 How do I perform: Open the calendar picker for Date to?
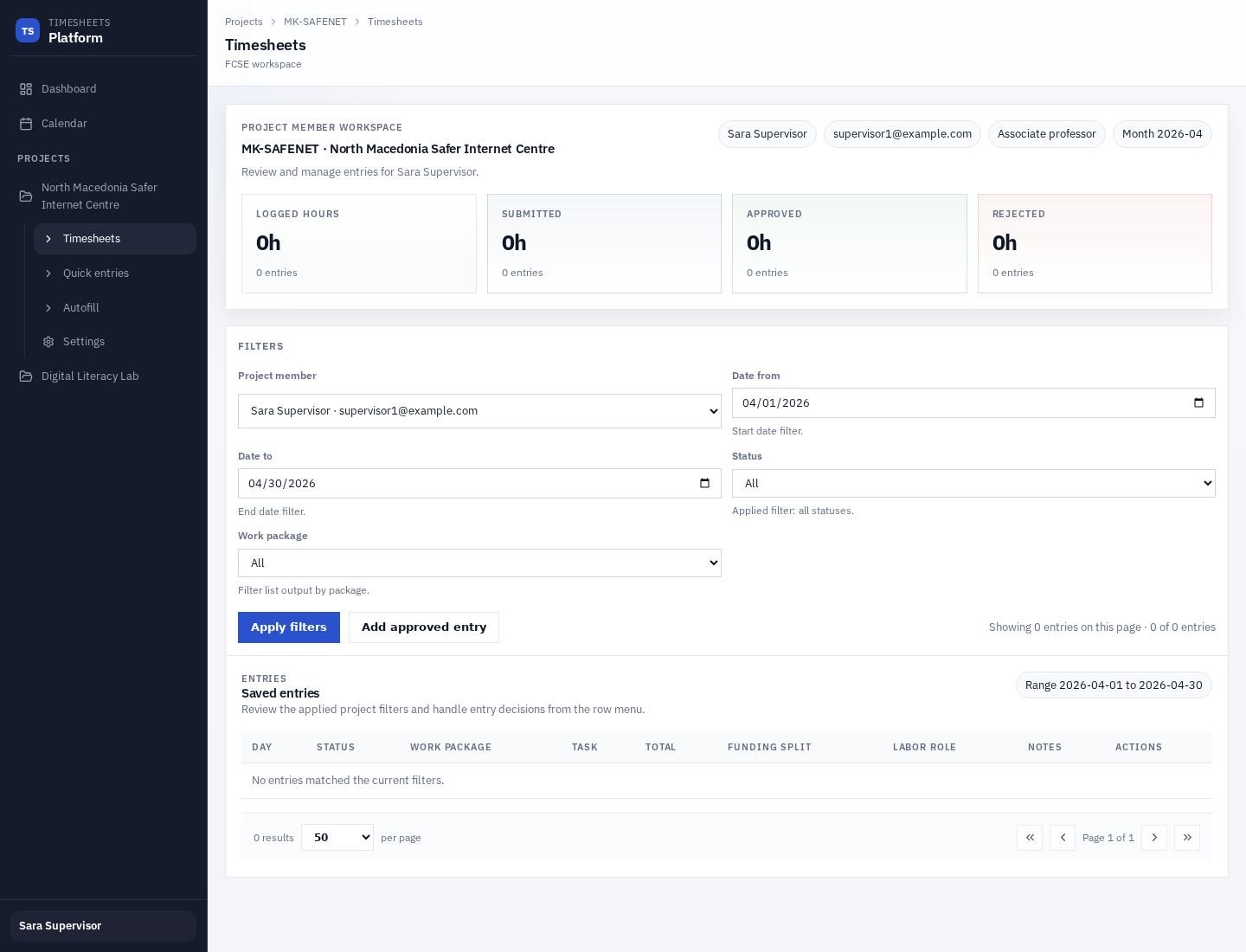[703, 483]
